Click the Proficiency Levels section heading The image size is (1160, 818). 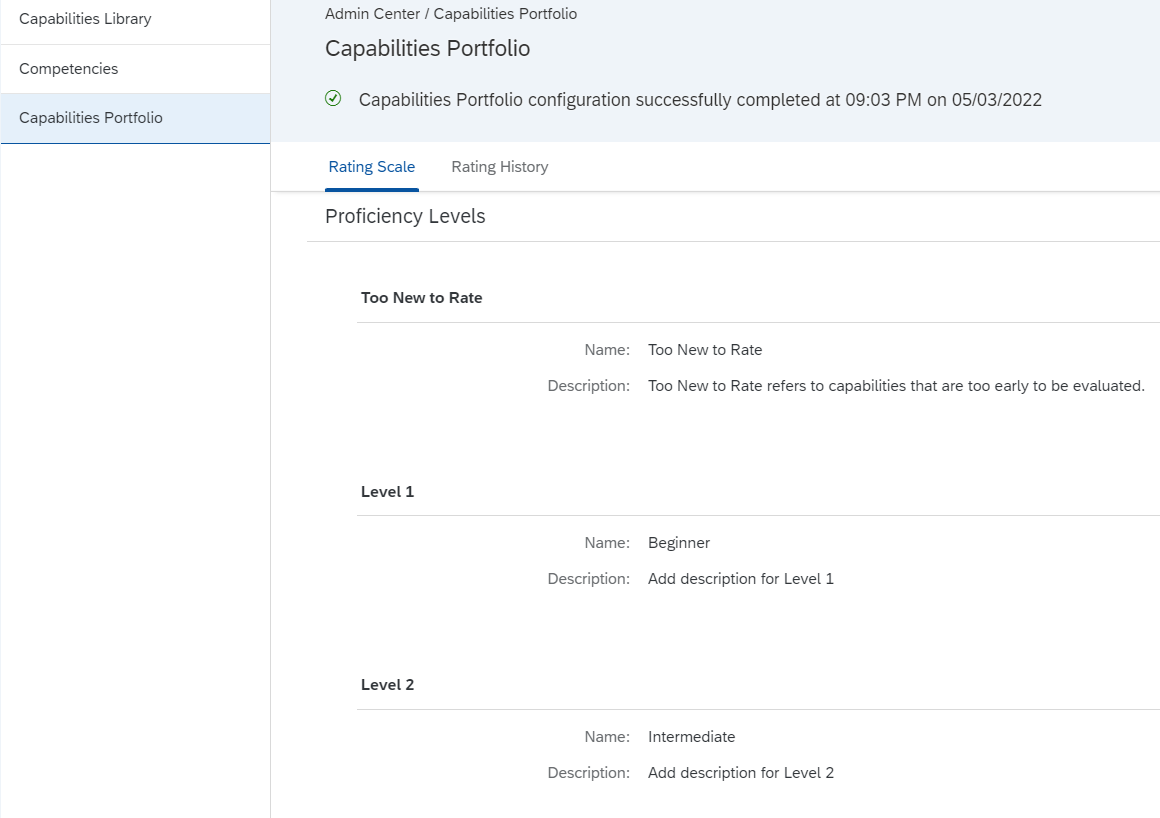coord(405,216)
